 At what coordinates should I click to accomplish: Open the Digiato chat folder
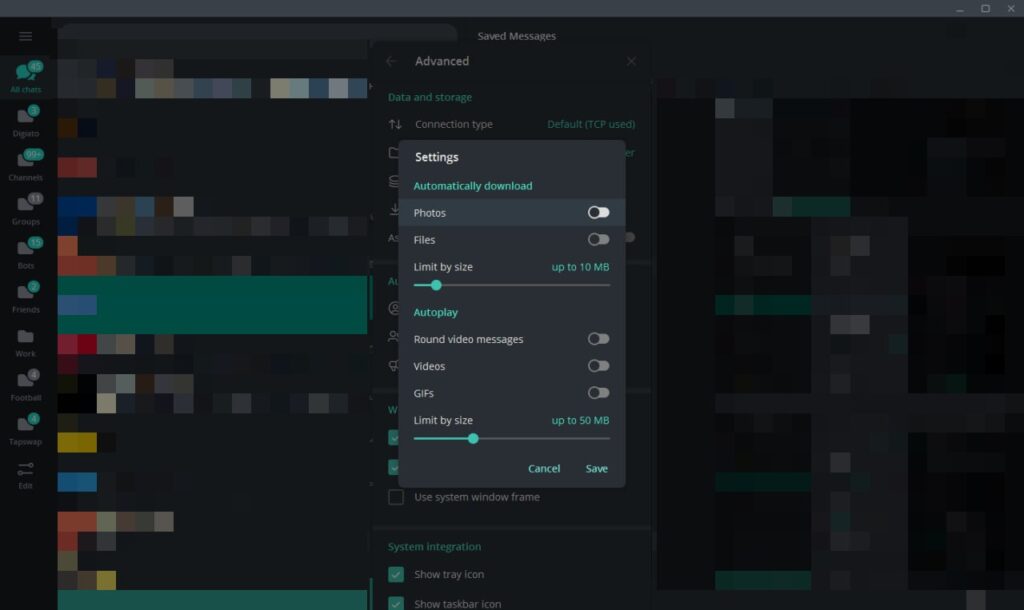tap(26, 120)
